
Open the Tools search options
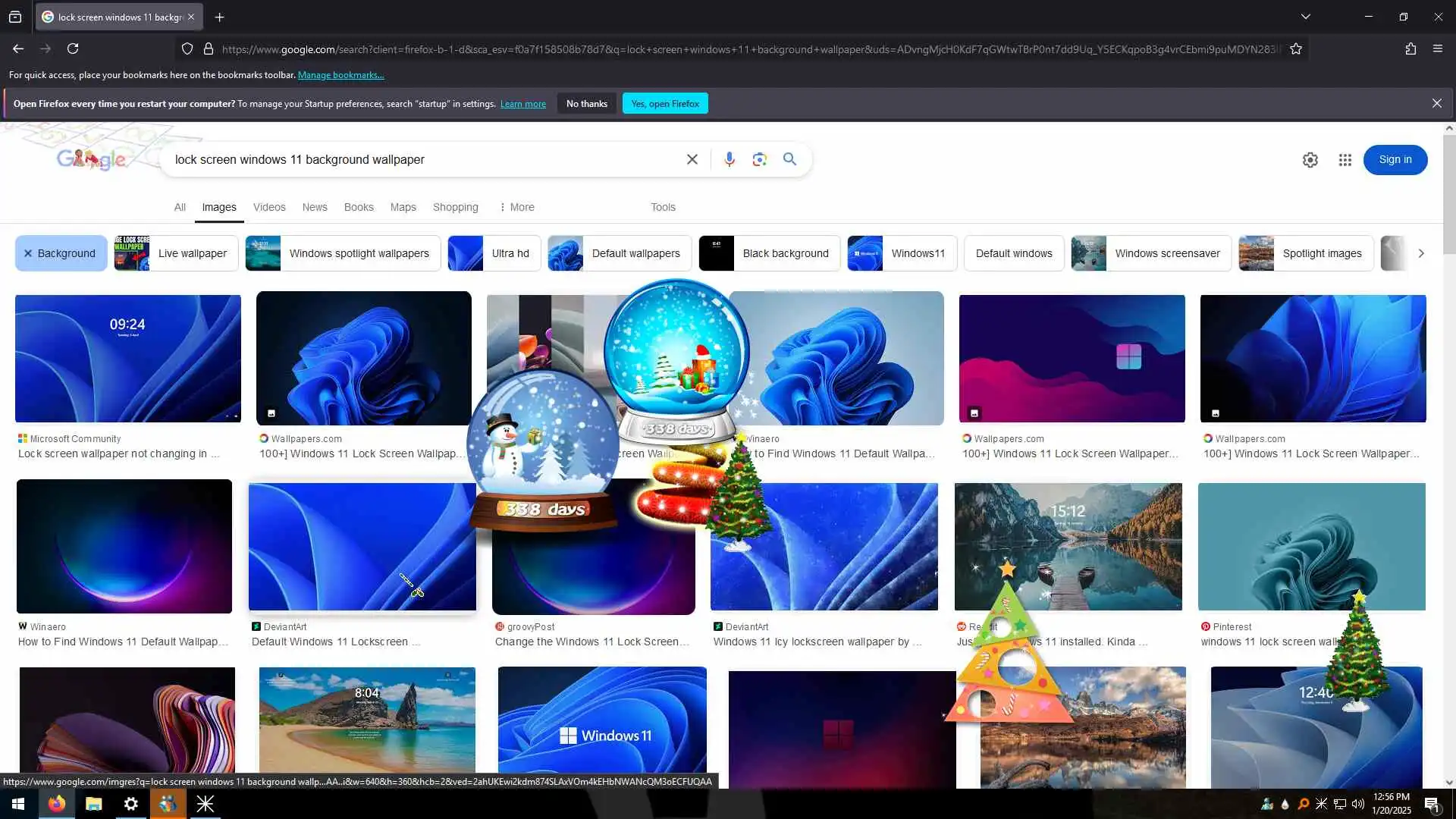pos(662,207)
